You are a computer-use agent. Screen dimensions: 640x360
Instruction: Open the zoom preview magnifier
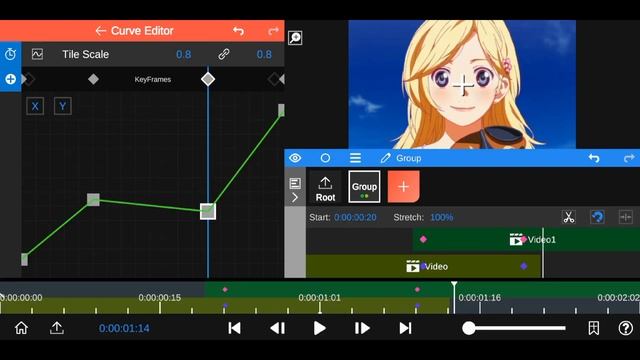point(295,38)
